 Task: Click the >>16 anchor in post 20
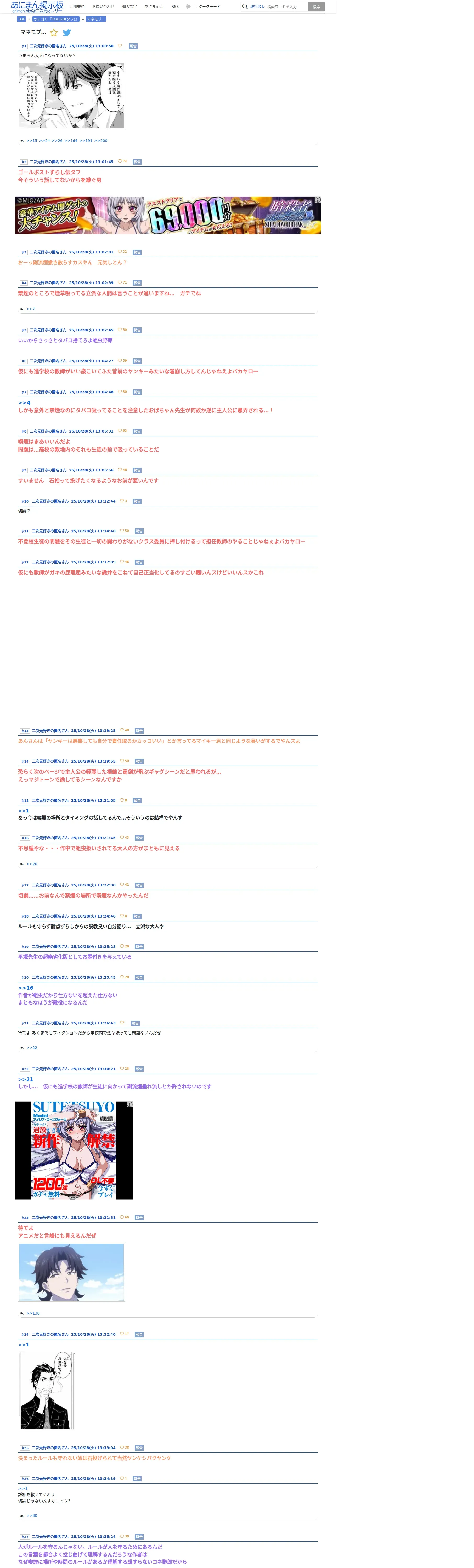click(x=26, y=988)
